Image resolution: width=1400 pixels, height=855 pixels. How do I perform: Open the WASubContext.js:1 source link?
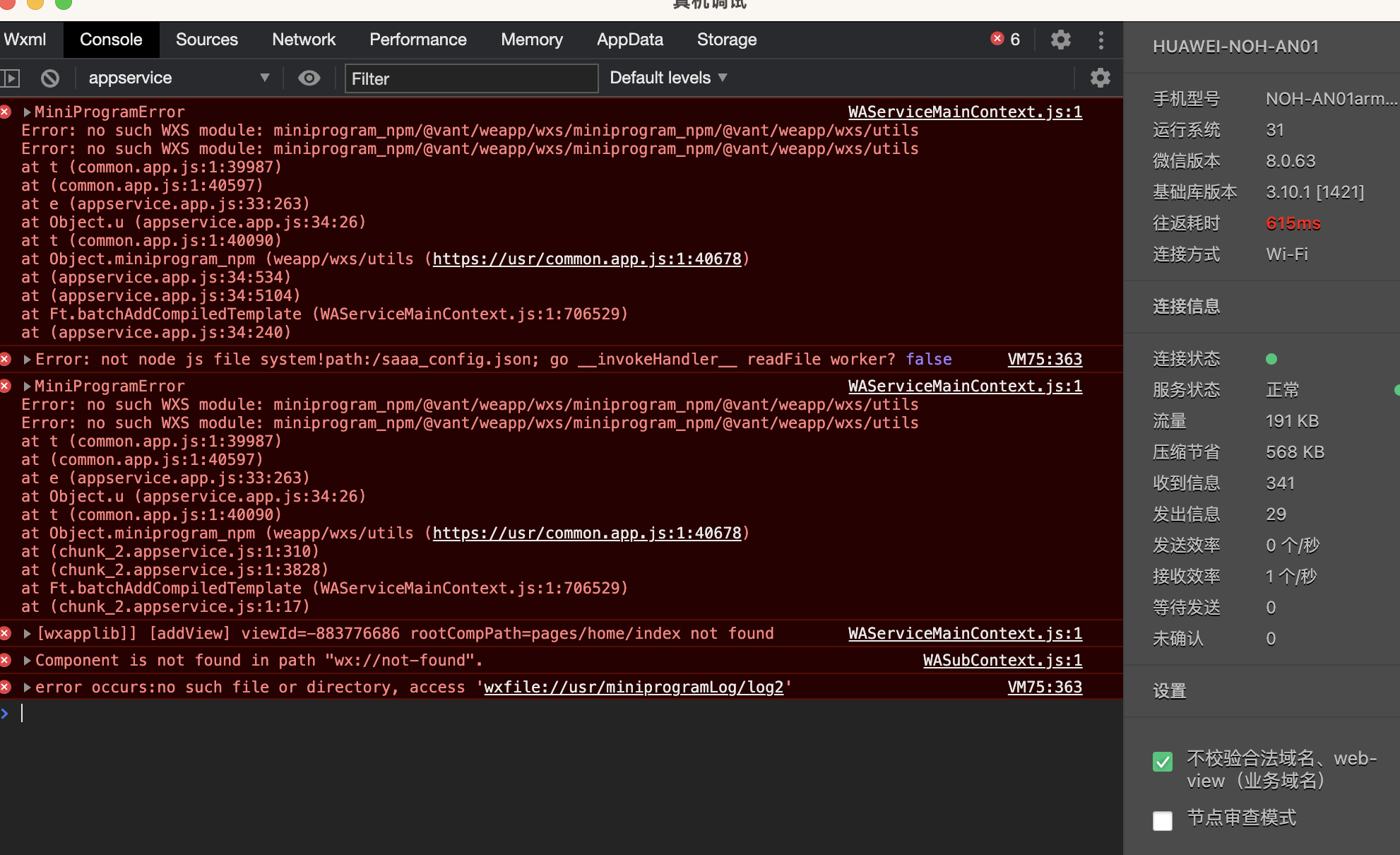[x=1002, y=660]
